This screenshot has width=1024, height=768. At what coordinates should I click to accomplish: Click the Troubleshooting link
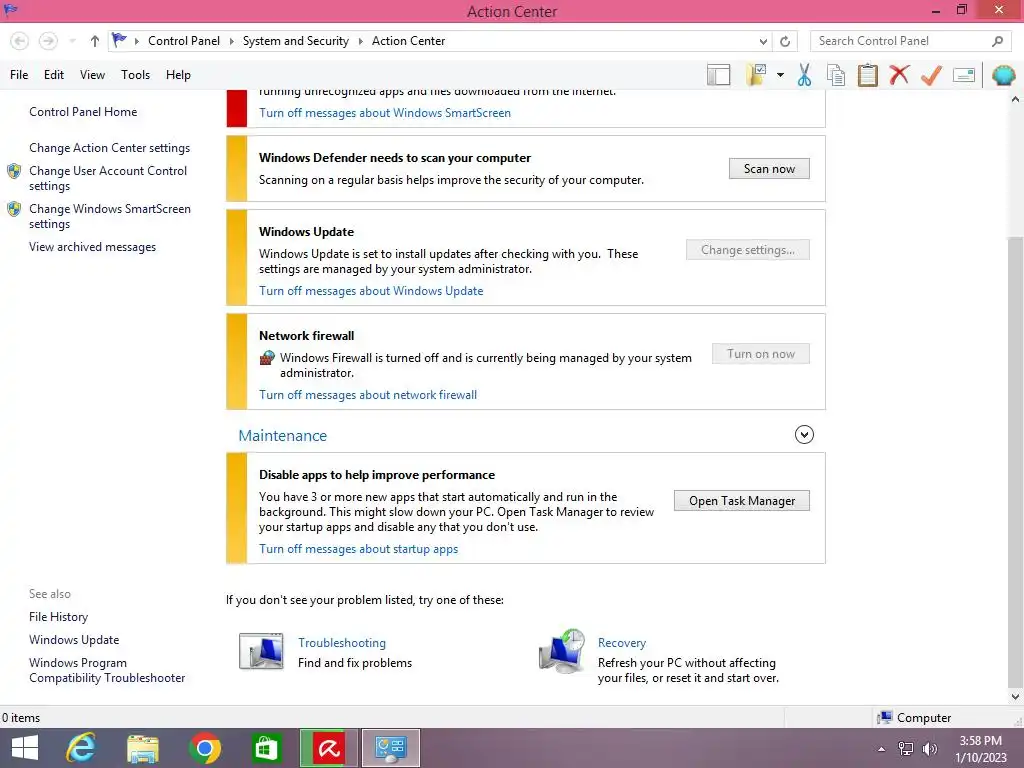[342, 643]
